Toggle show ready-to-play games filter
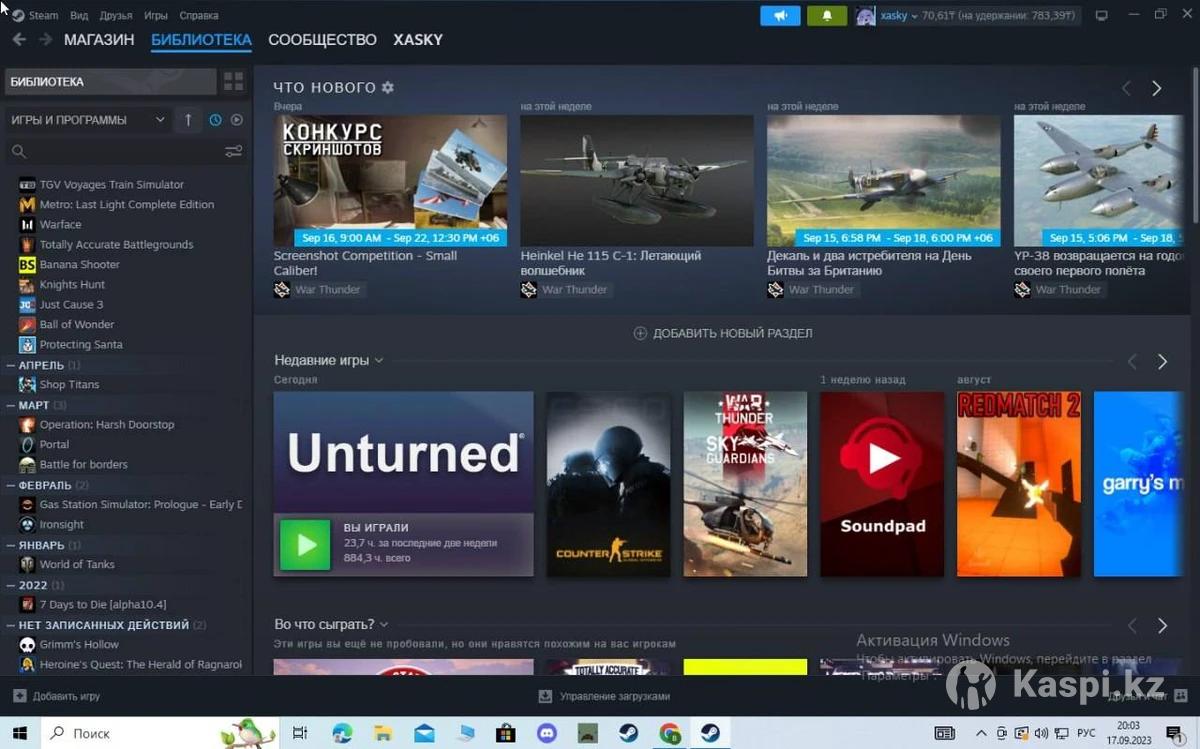1200x749 pixels. tap(237, 120)
